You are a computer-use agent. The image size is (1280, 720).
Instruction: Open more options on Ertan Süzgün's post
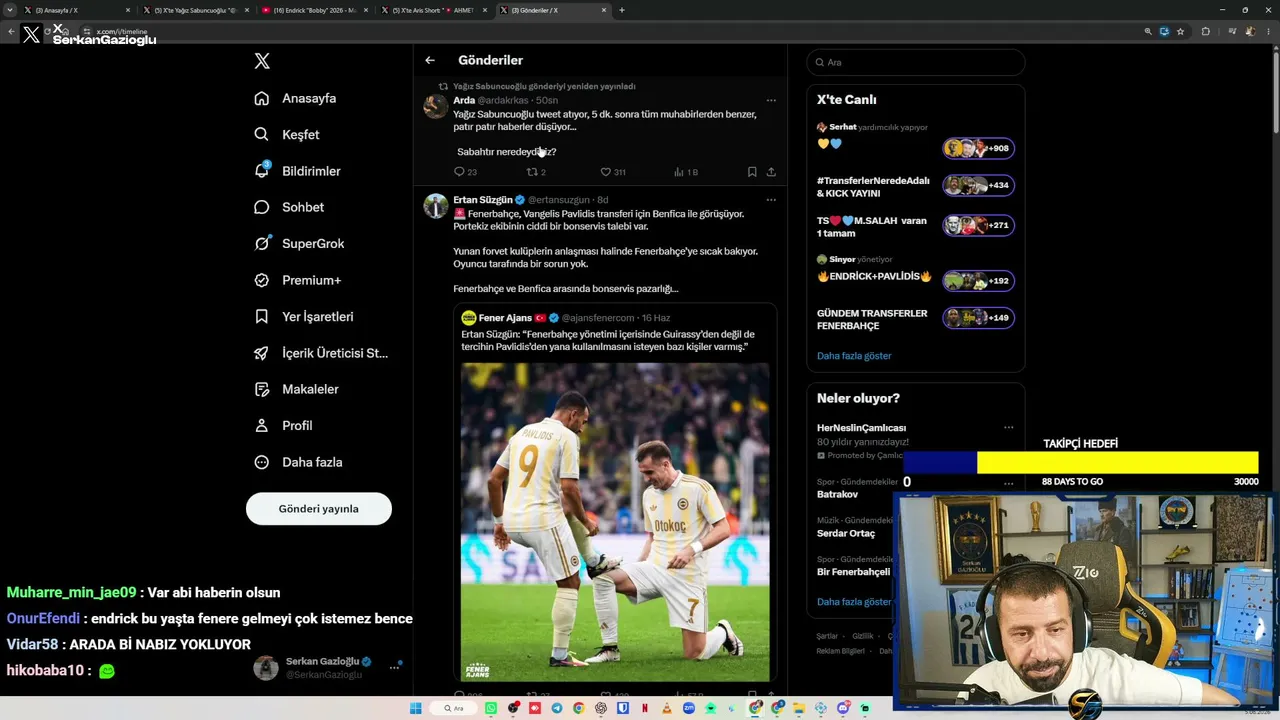[771, 200]
